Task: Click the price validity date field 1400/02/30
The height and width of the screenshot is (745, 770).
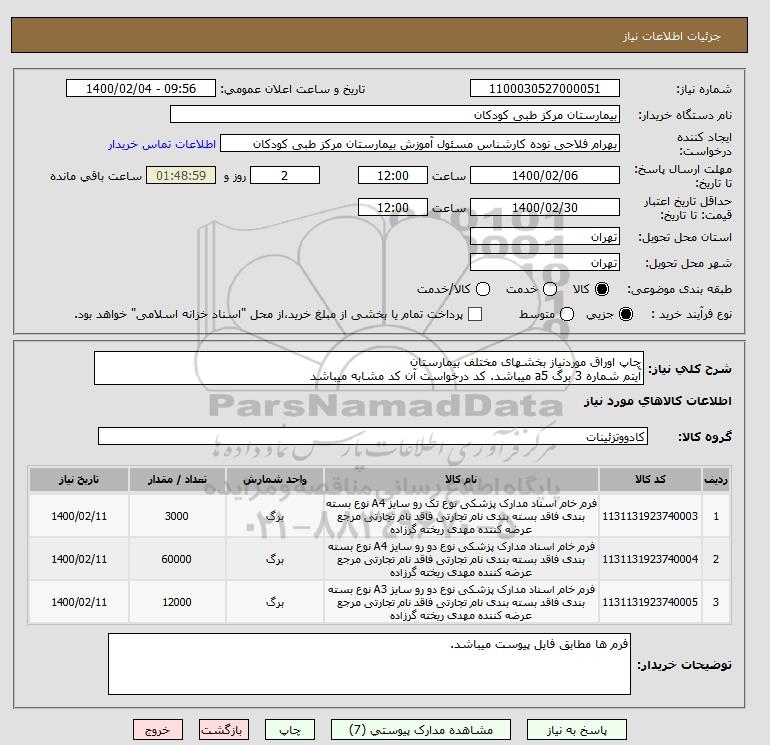Action: 545,207
